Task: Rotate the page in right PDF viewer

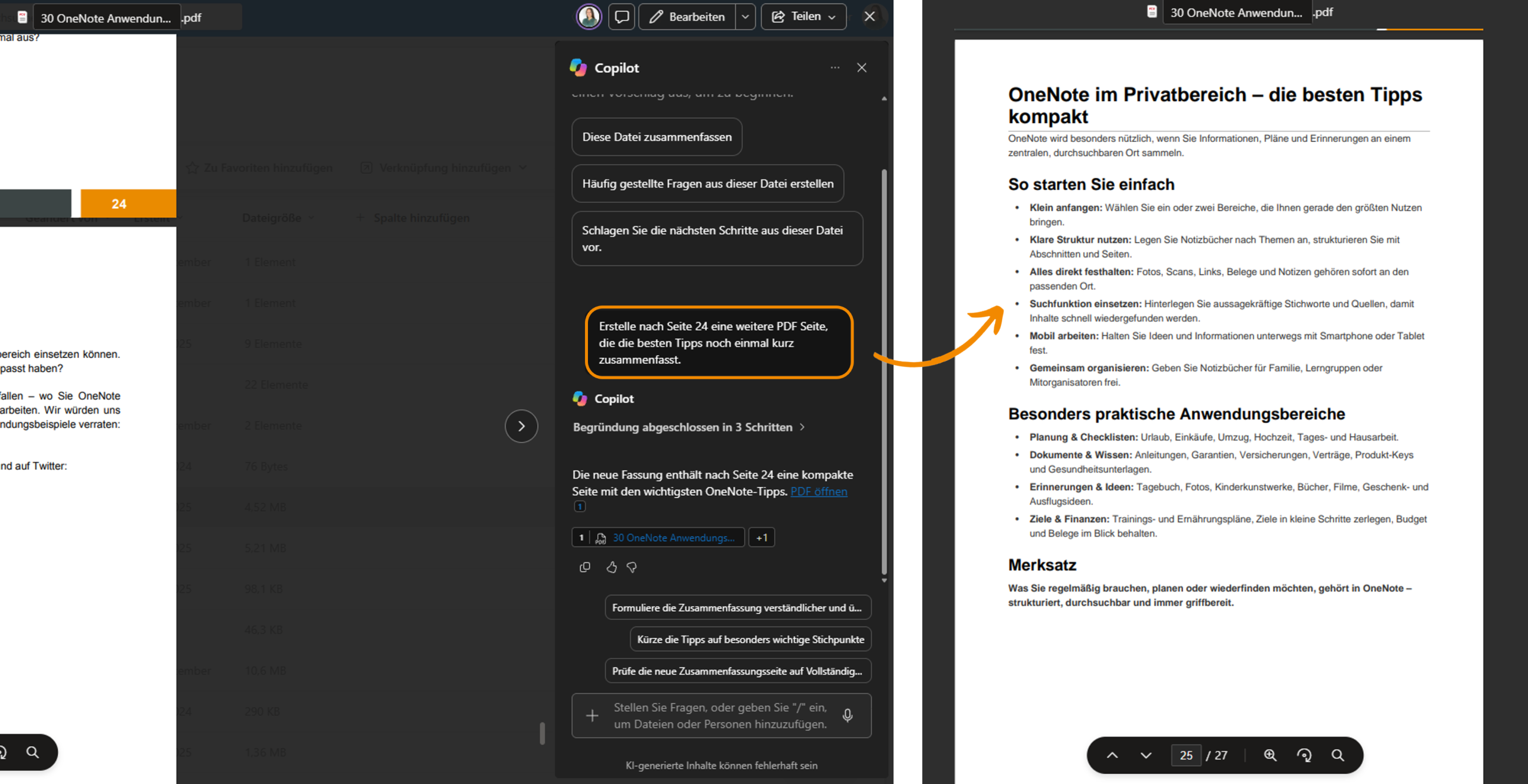Action: (1304, 755)
